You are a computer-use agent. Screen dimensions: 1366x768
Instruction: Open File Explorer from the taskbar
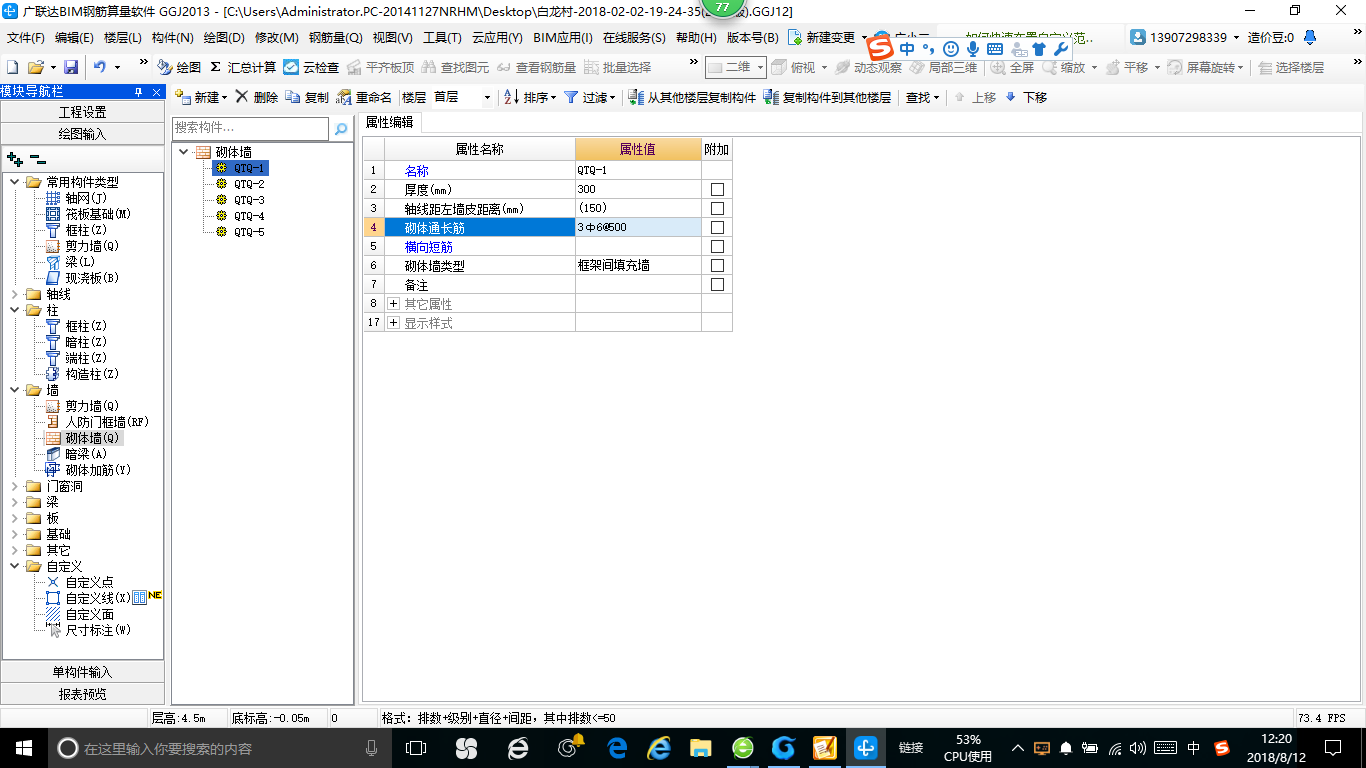tap(700, 747)
